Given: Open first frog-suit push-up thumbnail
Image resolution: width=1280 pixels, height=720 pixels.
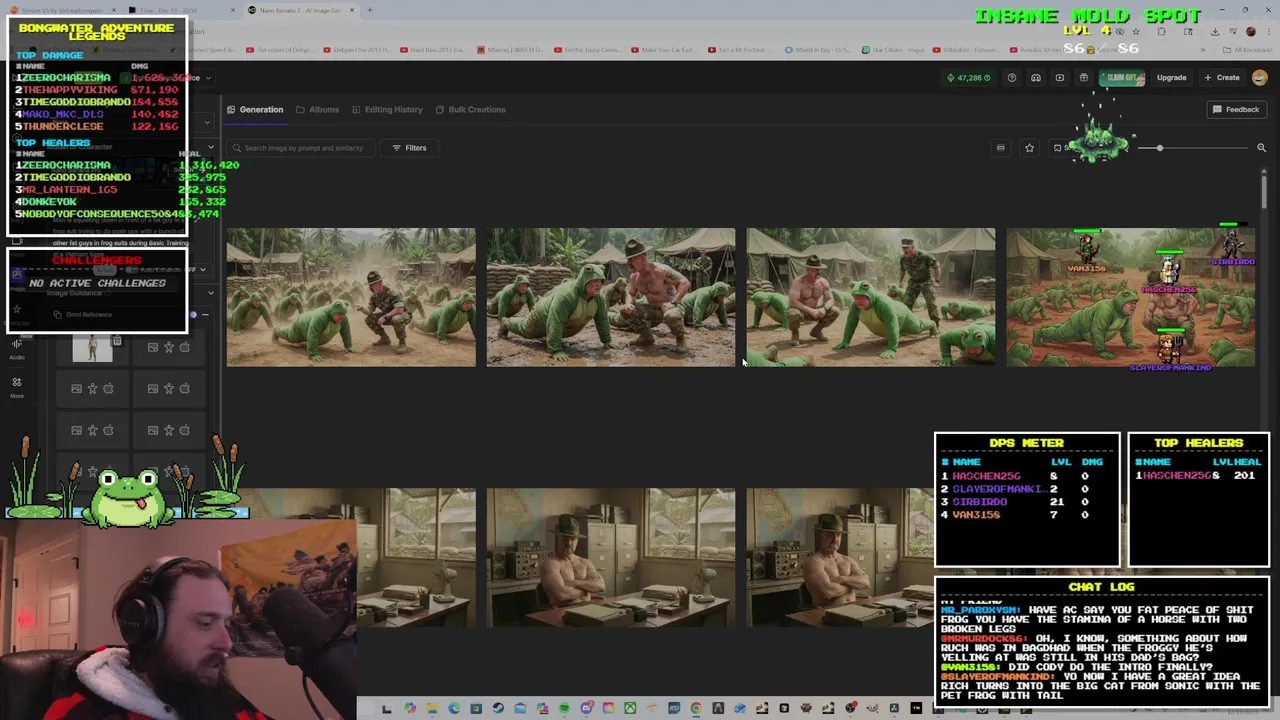Looking at the screenshot, I should click(x=350, y=297).
